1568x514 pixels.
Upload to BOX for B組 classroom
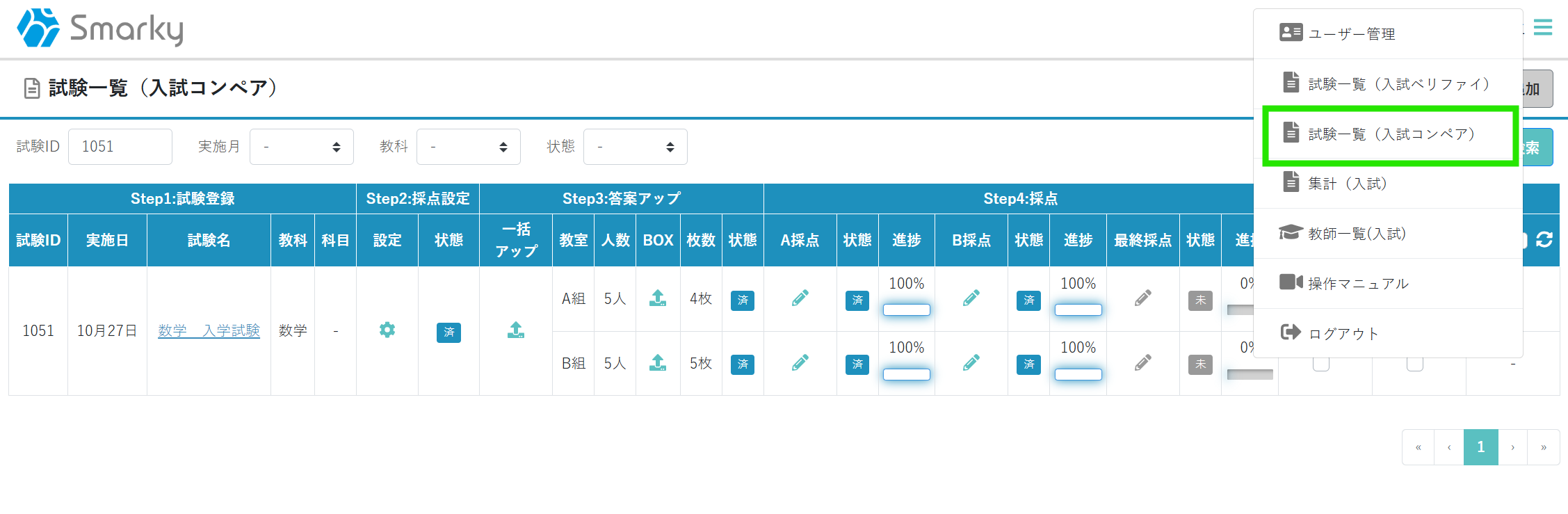coord(658,363)
